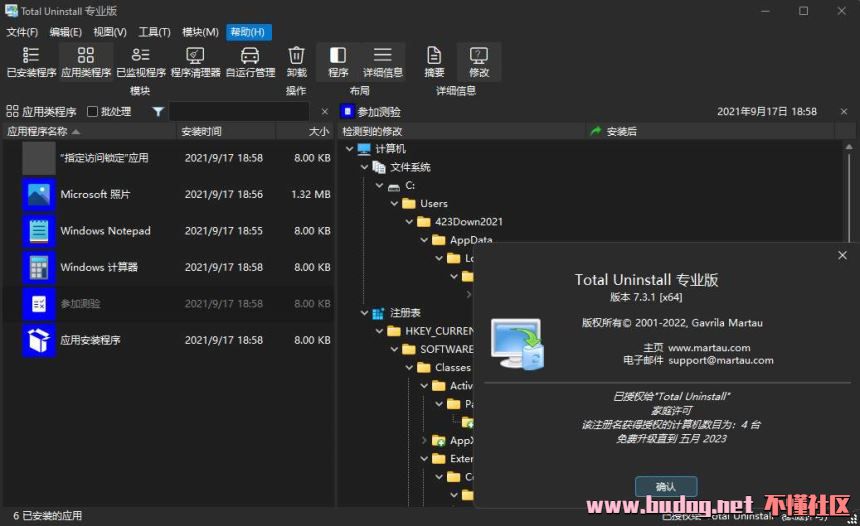
Task: Click the C: drive icon
Action: click(x=394, y=186)
